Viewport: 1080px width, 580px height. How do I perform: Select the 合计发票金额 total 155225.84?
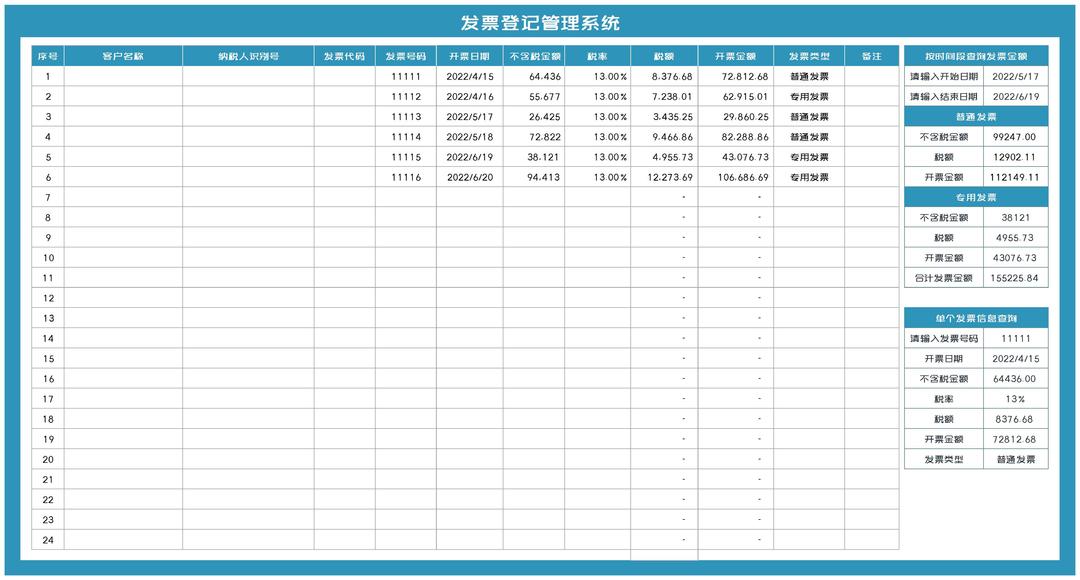click(1016, 278)
